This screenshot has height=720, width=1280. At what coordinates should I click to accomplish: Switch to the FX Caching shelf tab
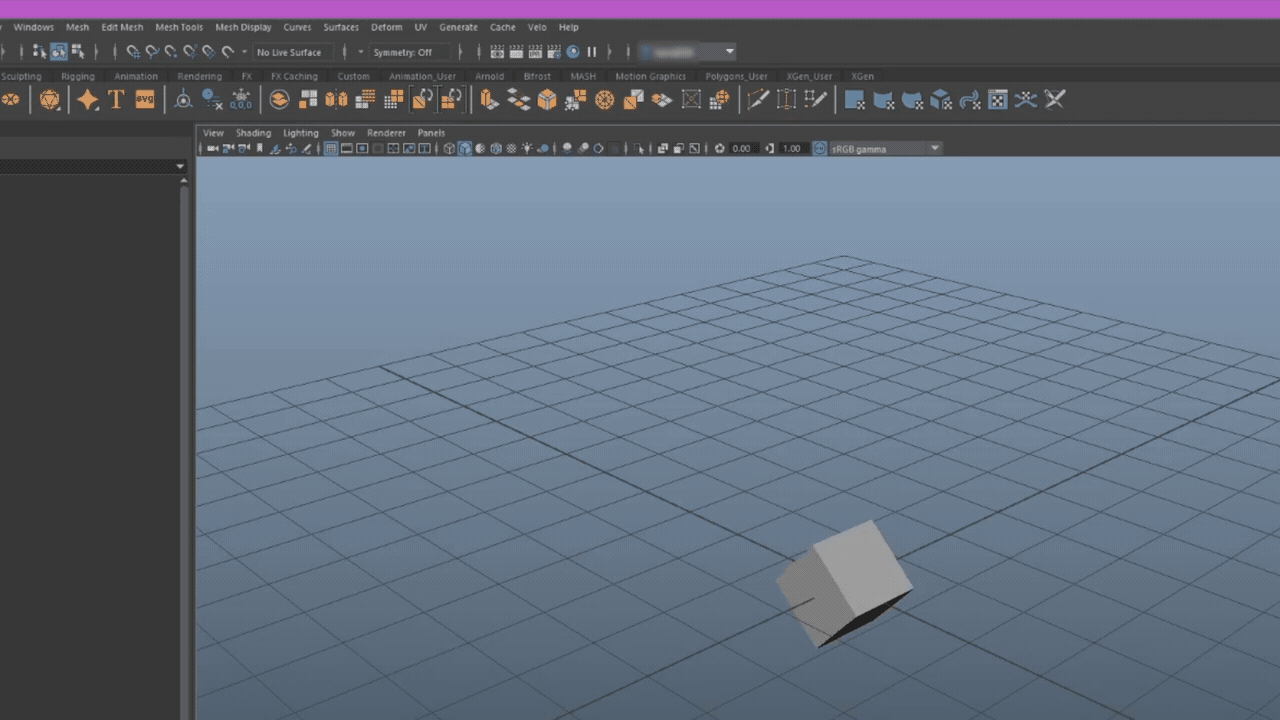[294, 76]
